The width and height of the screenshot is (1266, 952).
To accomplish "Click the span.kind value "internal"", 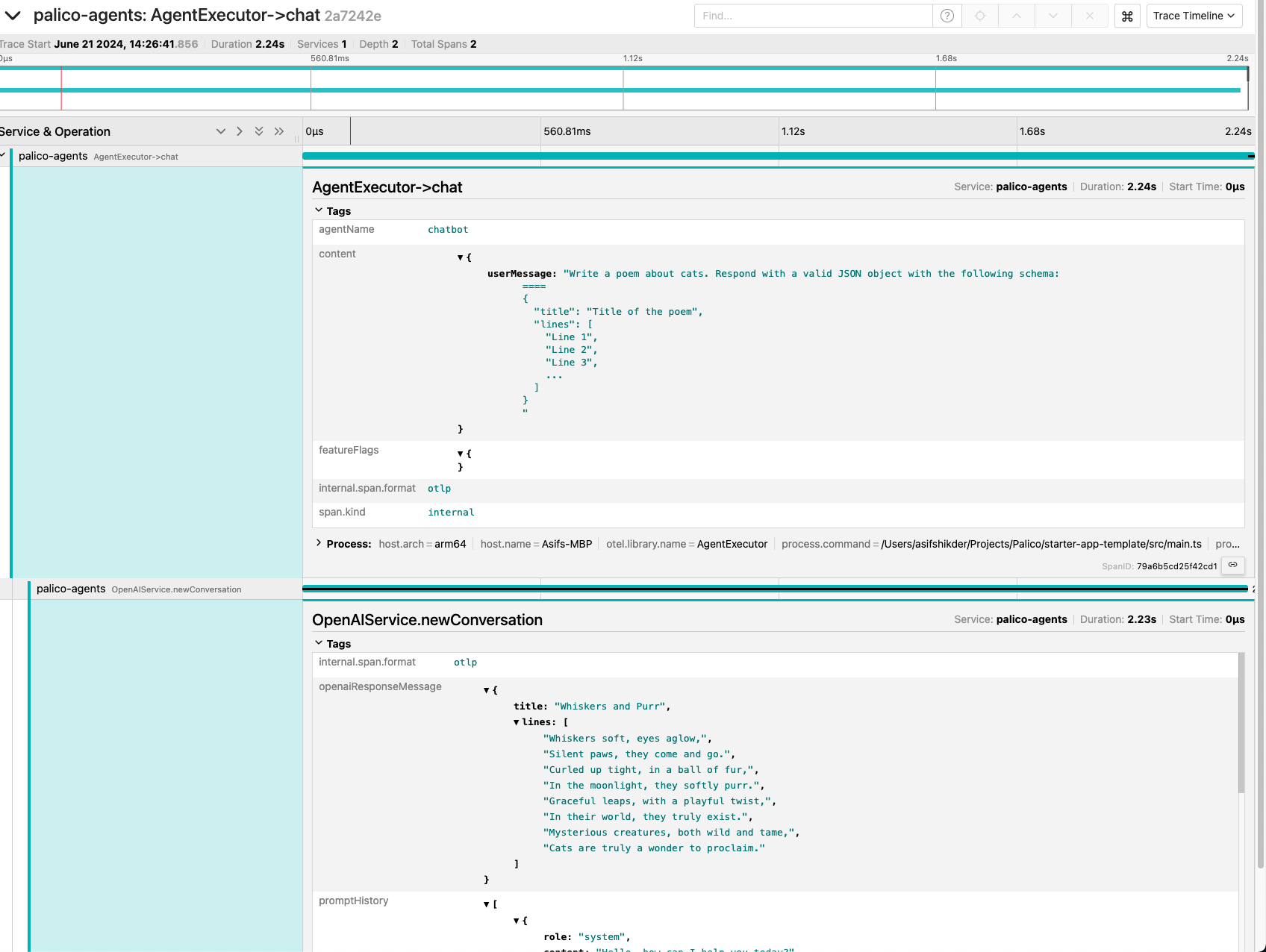I will [x=451, y=513].
